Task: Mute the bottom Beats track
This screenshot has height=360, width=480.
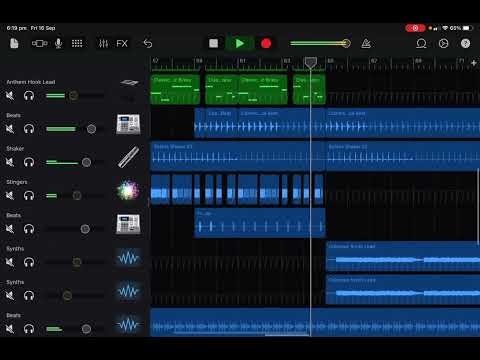Action: click(x=10, y=329)
